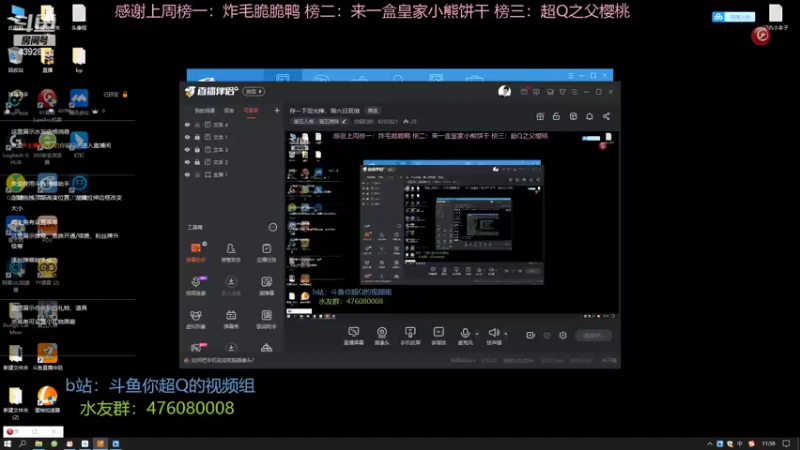Open File Explorer from taskbar
The height and width of the screenshot is (450, 800).
point(38,444)
